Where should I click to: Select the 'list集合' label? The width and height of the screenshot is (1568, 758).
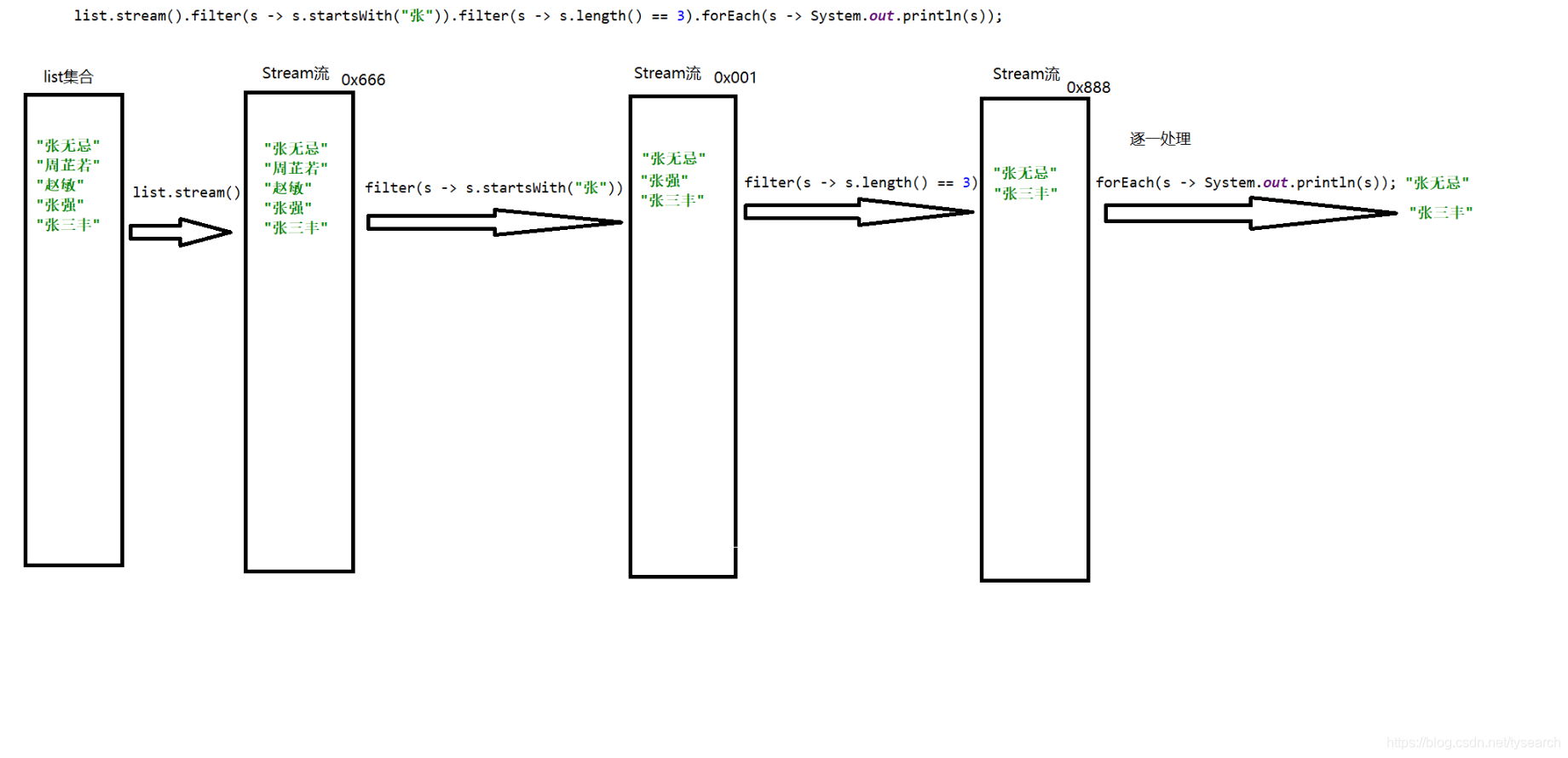pos(68,77)
